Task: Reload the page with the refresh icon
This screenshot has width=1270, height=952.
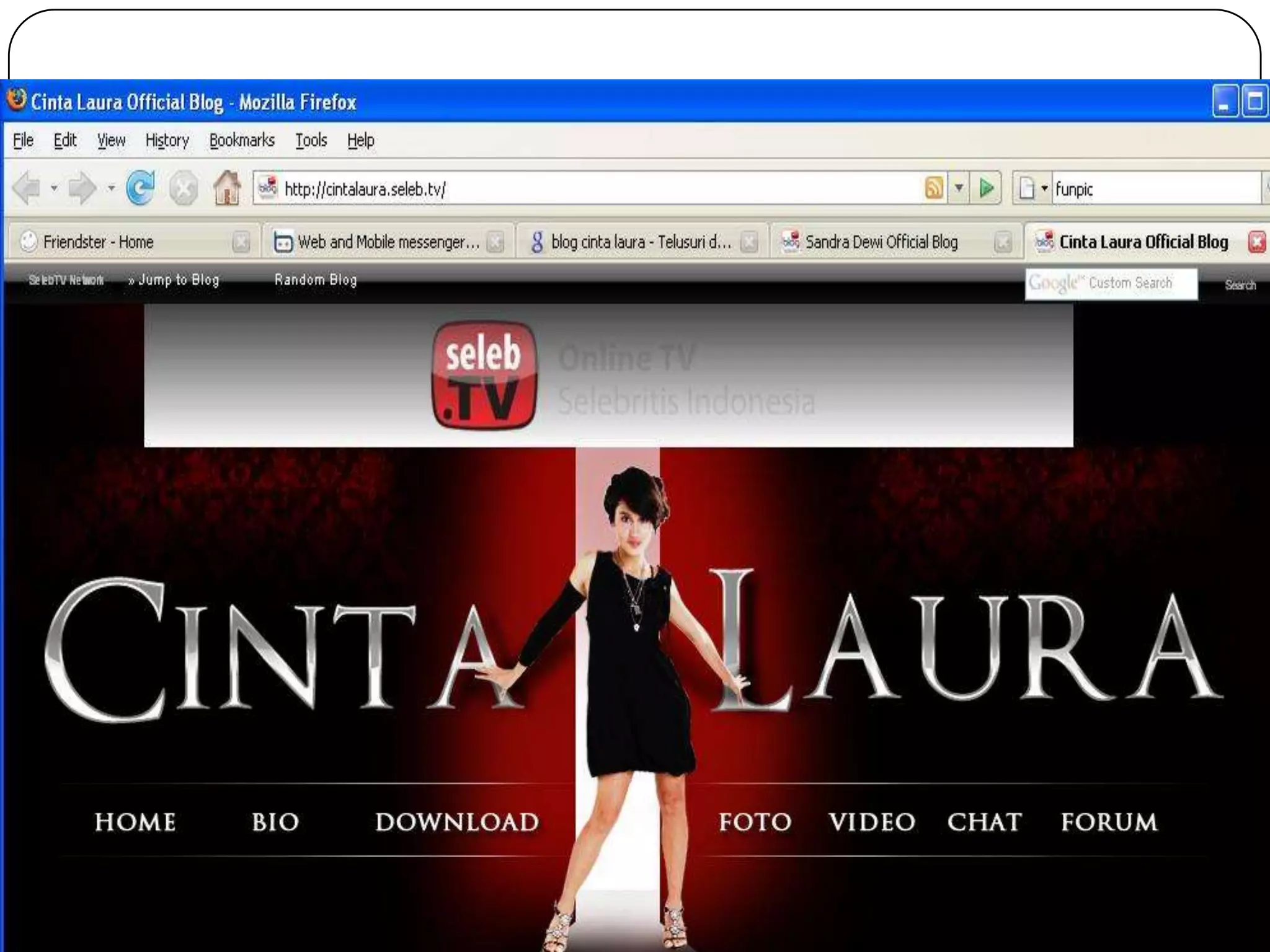Action: click(x=141, y=188)
